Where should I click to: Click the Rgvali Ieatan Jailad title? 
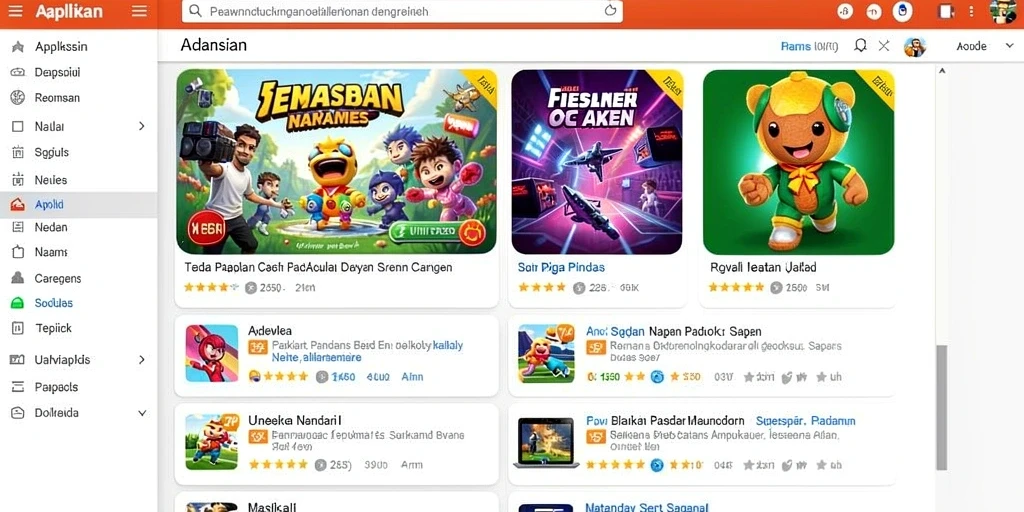[763, 267]
